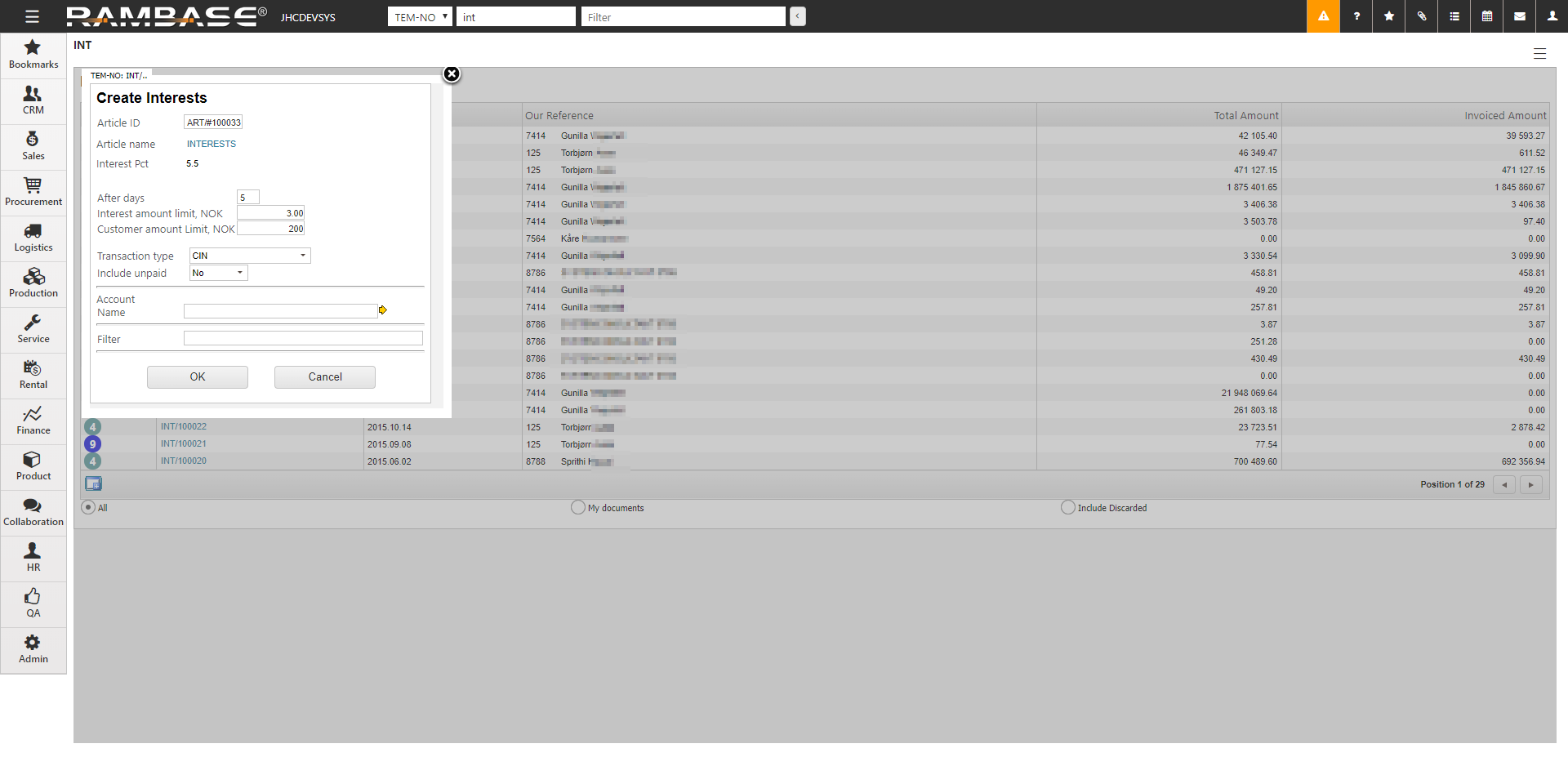Open the Finance module
The width and height of the screenshot is (1568, 766).
33,421
